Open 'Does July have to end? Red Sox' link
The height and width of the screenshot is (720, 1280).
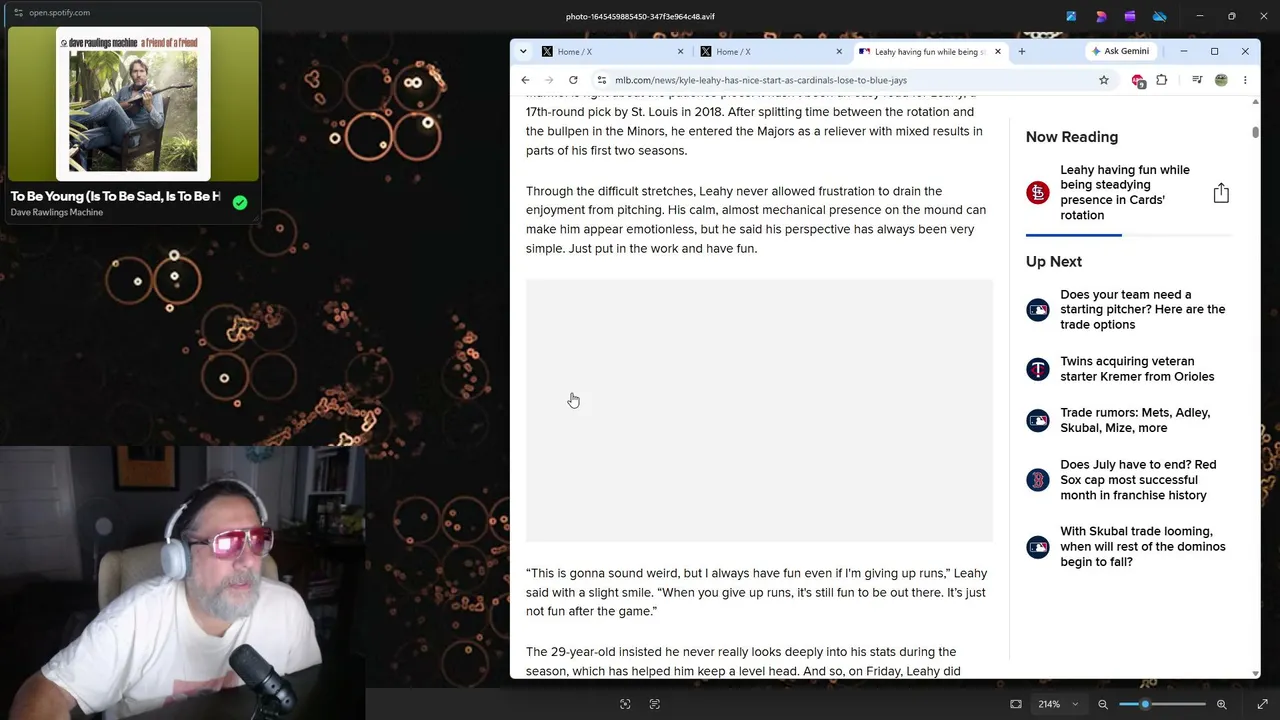[1138, 480]
